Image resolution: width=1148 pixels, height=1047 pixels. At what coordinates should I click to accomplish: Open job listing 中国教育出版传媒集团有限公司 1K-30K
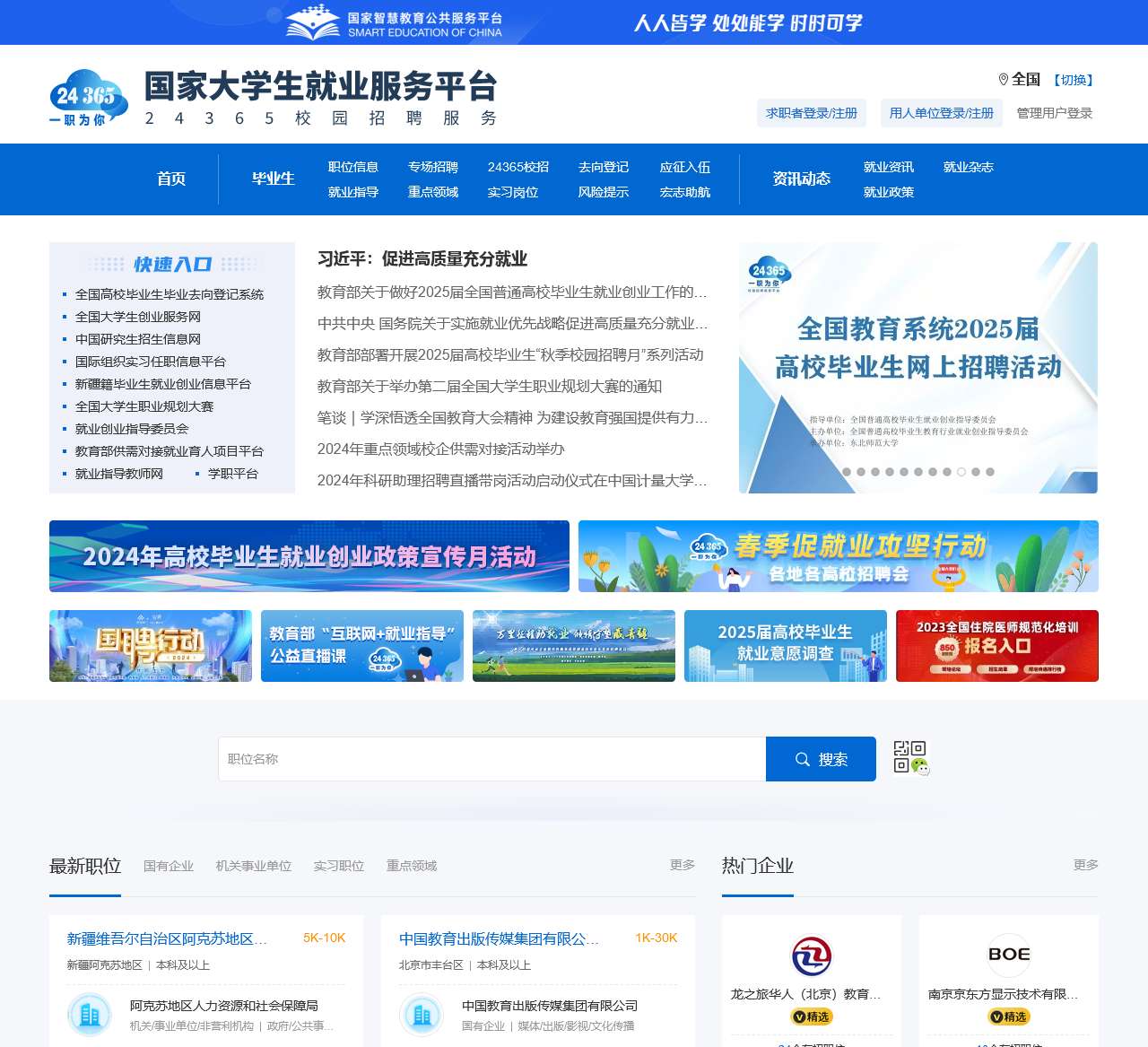click(500, 938)
